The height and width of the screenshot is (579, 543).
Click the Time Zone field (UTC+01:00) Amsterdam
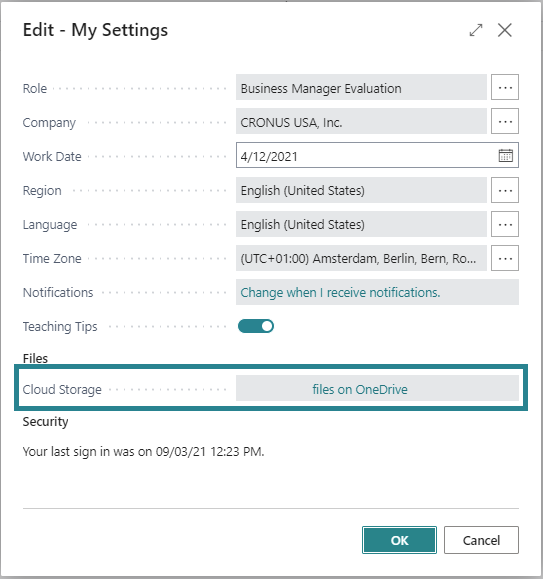(x=361, y=258)
